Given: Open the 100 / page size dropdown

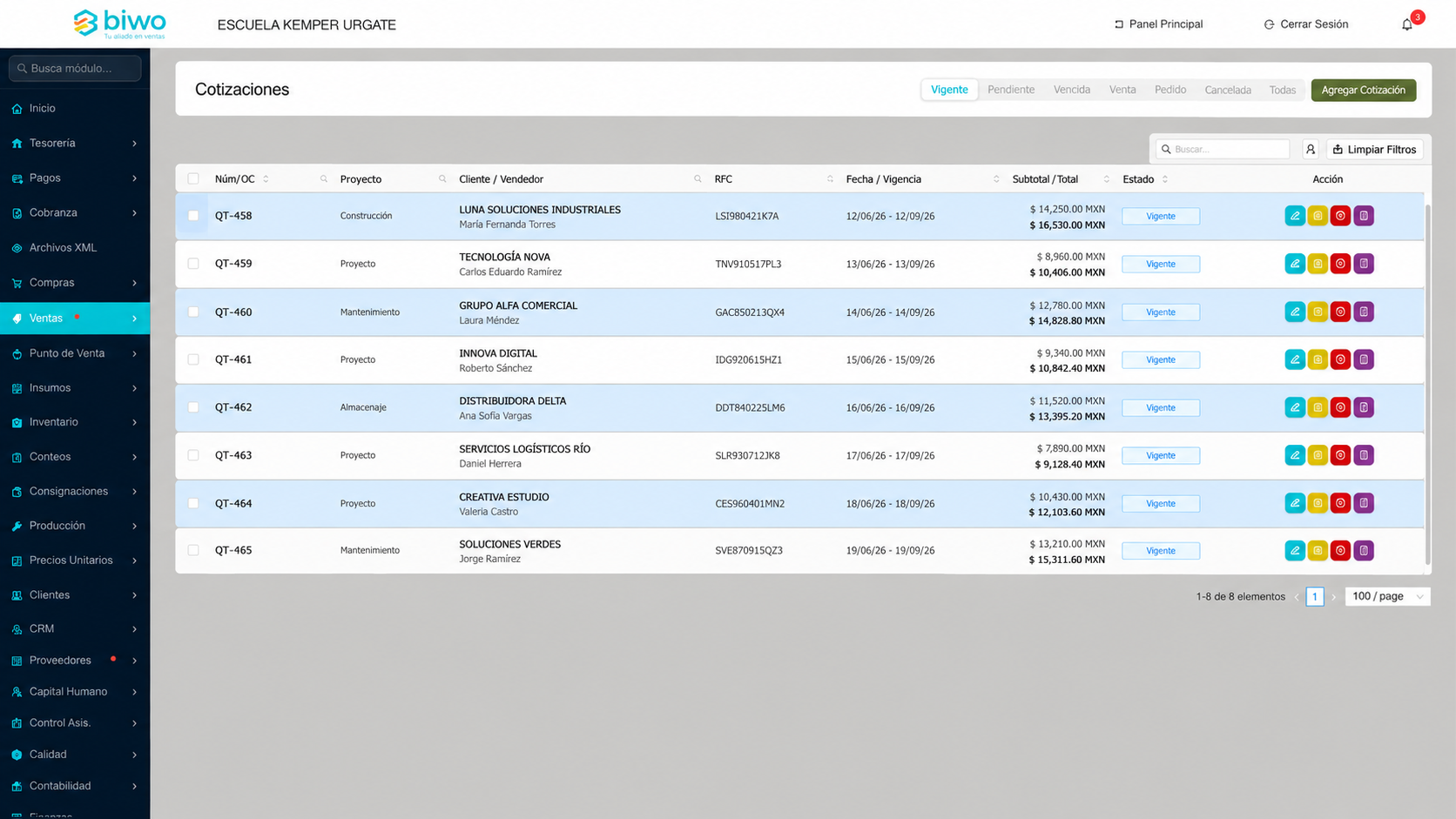Looking at the screenshot, I should [1387, 596].
